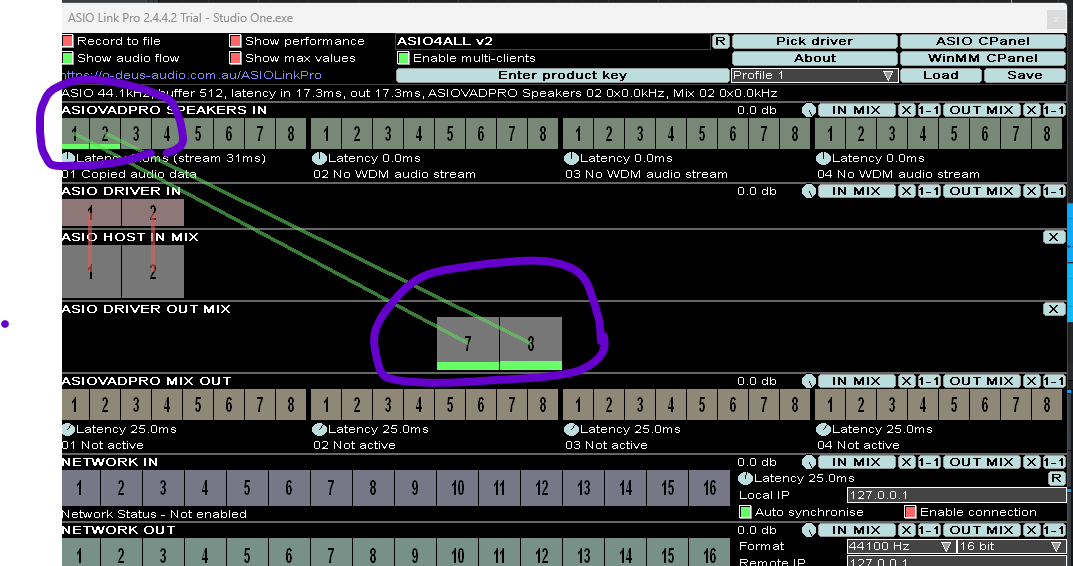Tick the Enable connection checkbox
1073x566 pixels.
point(910,512)
